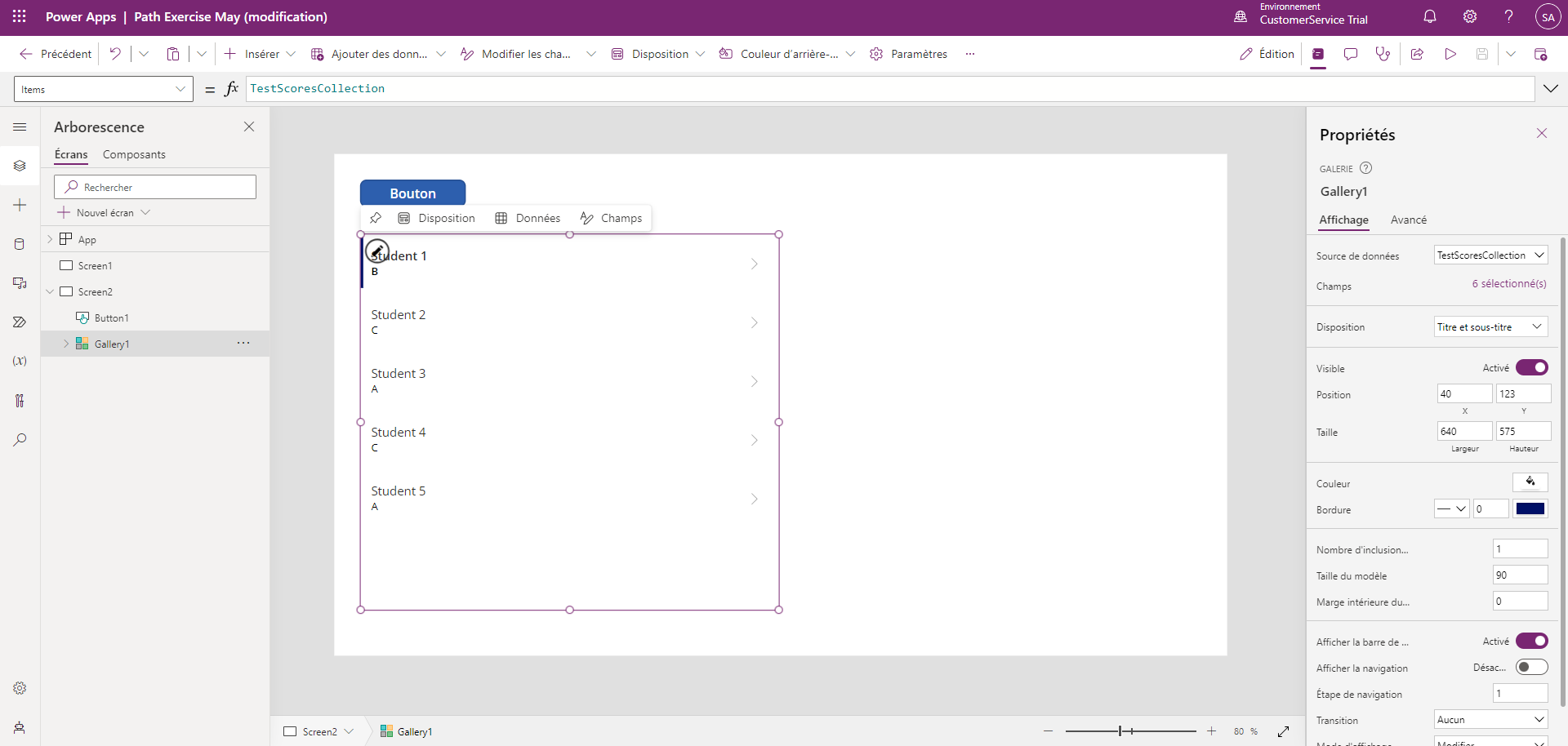Click the share icon in the toolbar
Image resolution: width=1568 pixels, height=746 pixels.
tap(1417, 54)
